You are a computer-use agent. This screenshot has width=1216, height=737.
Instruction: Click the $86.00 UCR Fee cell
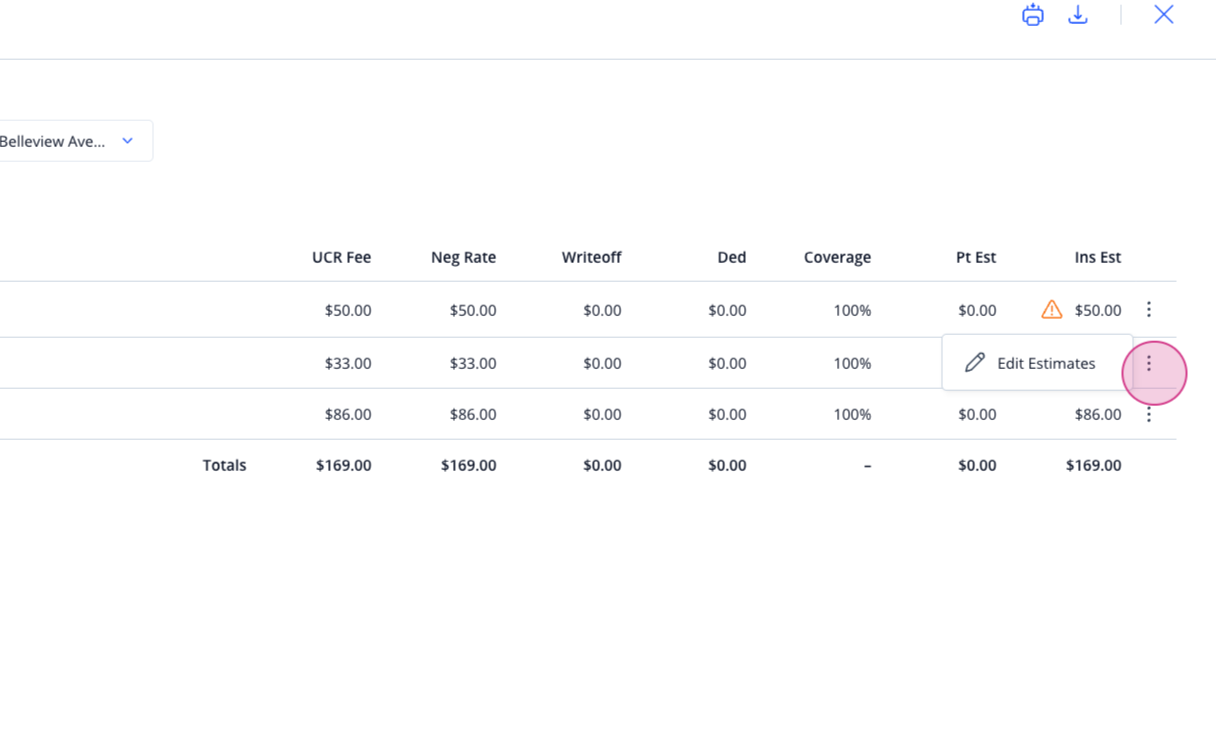click(348, 414)
